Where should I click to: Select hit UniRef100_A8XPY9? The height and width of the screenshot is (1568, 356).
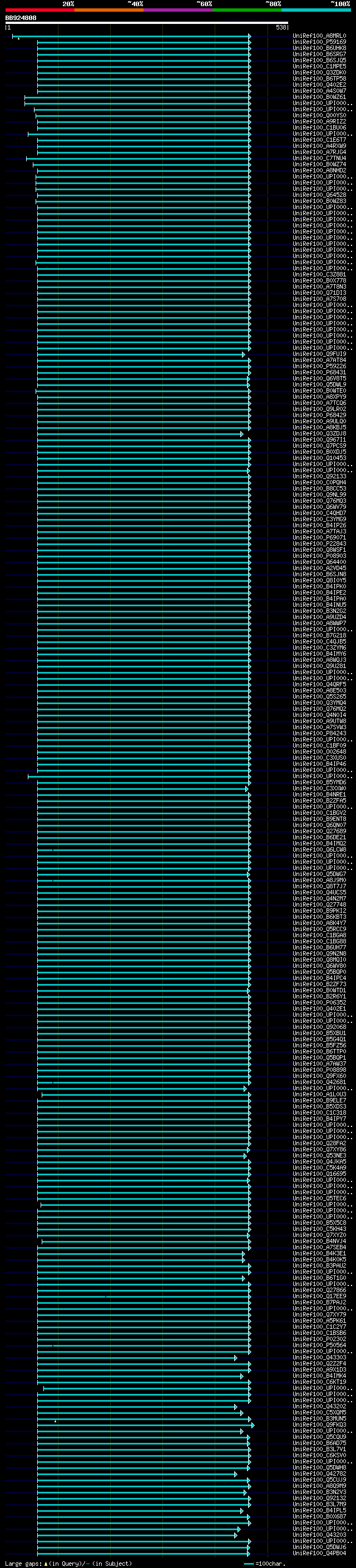point(319,397)
